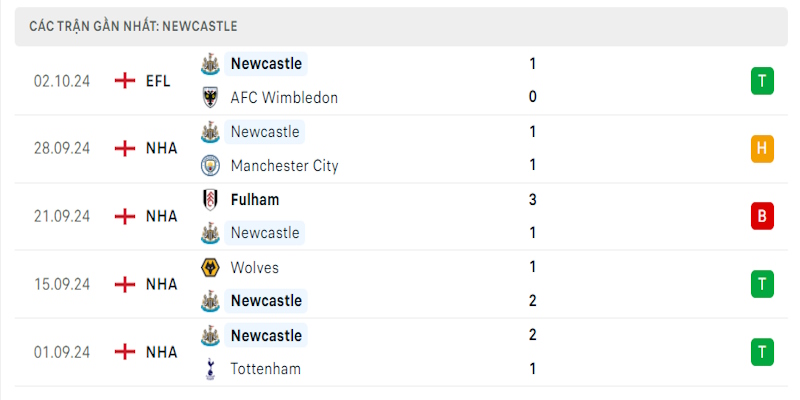Click the green T badge for 02.10.24
This screenshot has height=400, width=800.
point(762,81)
